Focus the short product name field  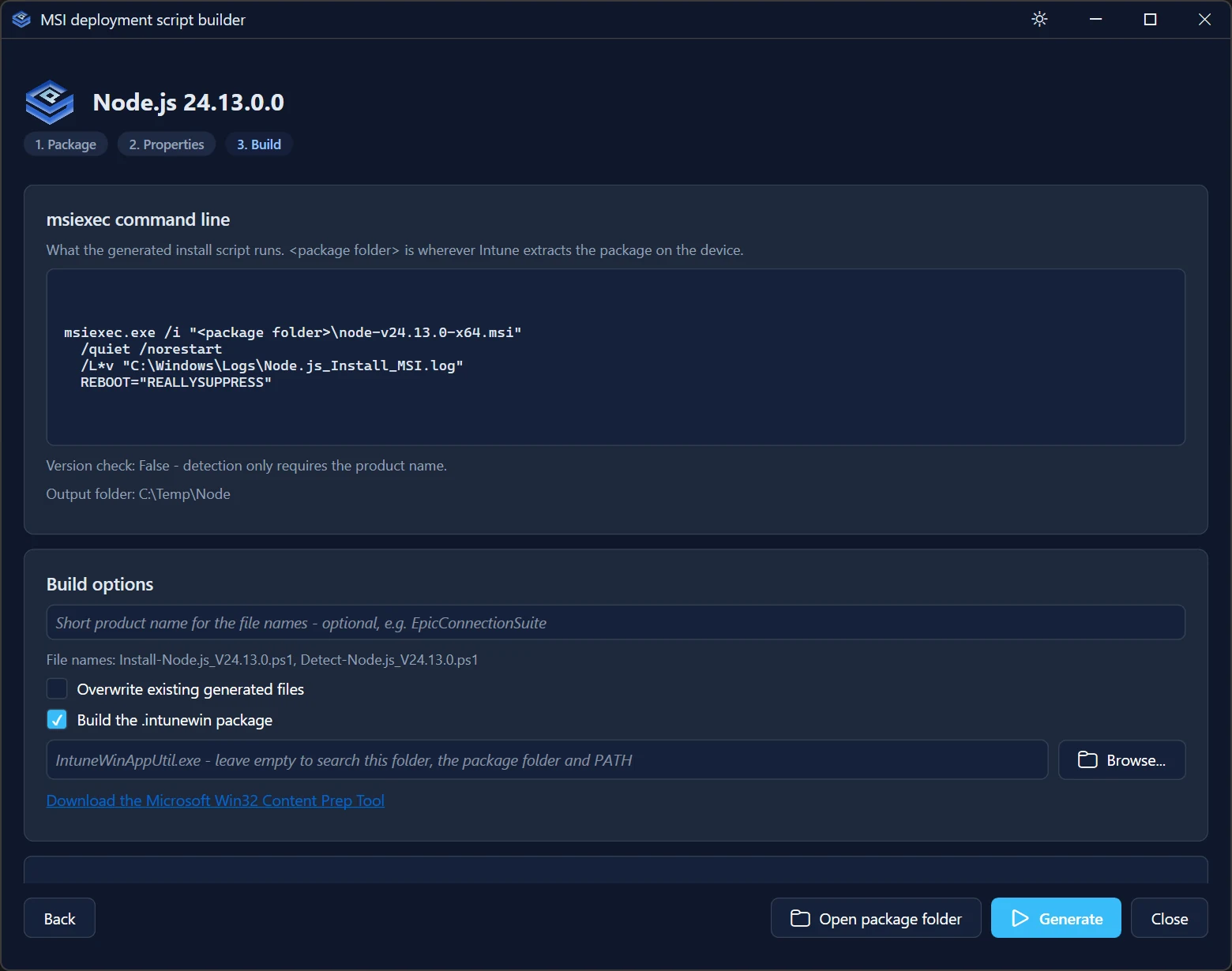pos(616,622)
